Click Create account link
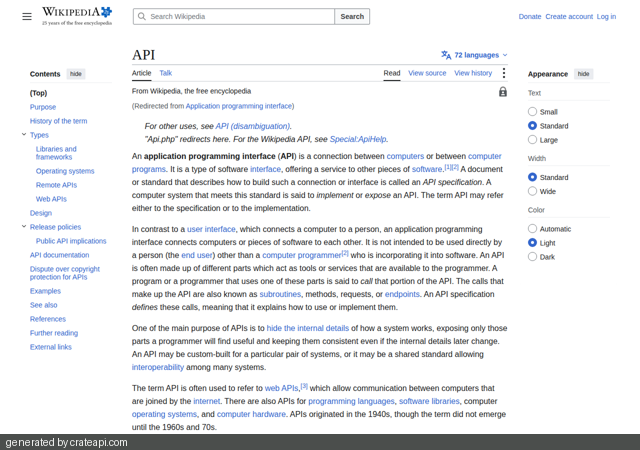 569,16
